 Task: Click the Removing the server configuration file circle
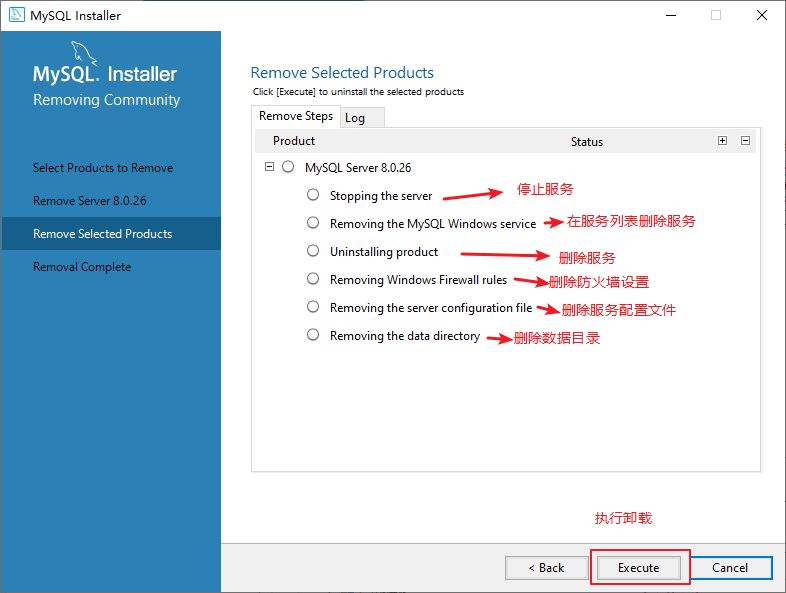[313, 307]
